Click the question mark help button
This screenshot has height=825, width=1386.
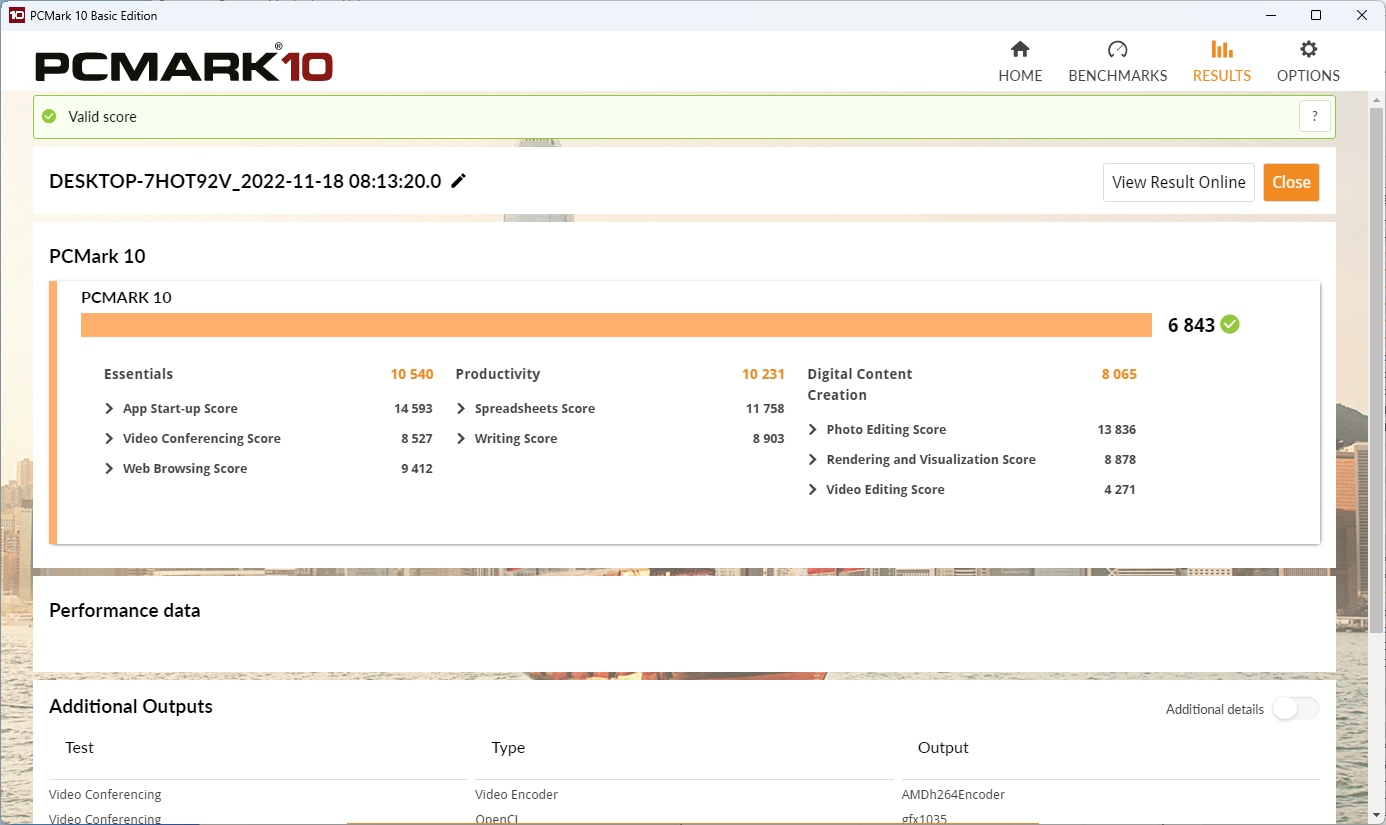pos(1315,116)
